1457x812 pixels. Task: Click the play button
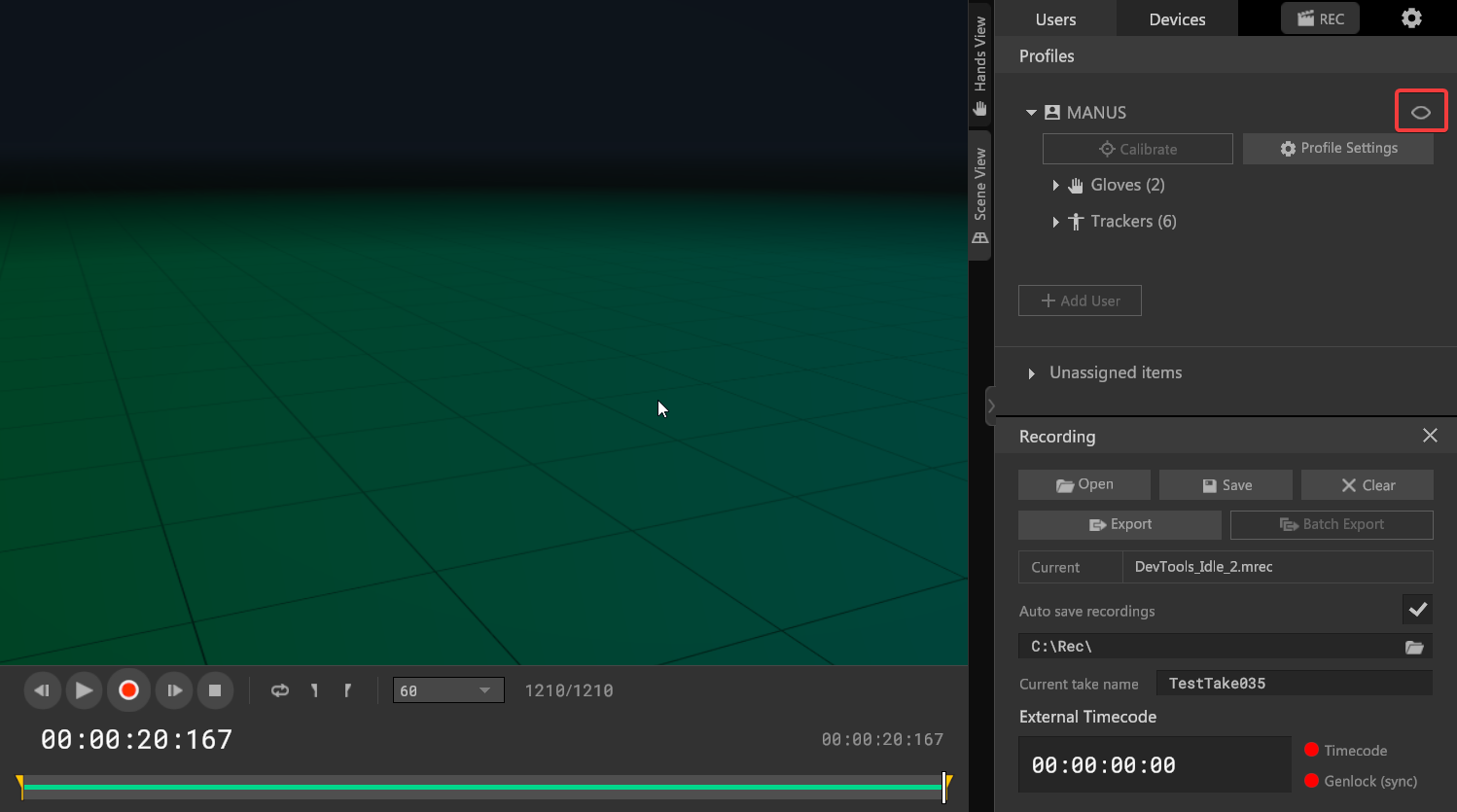[85, 690]
